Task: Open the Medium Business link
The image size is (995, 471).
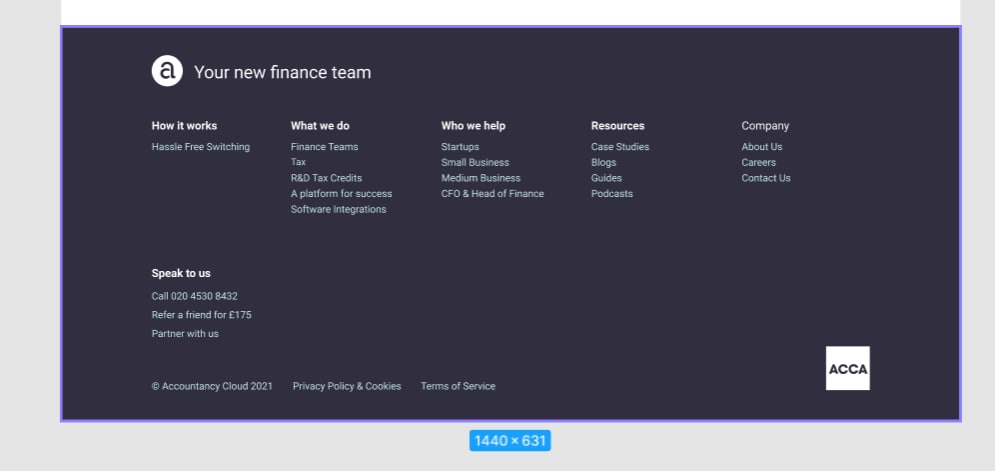Action: click(x=481, y=178)
